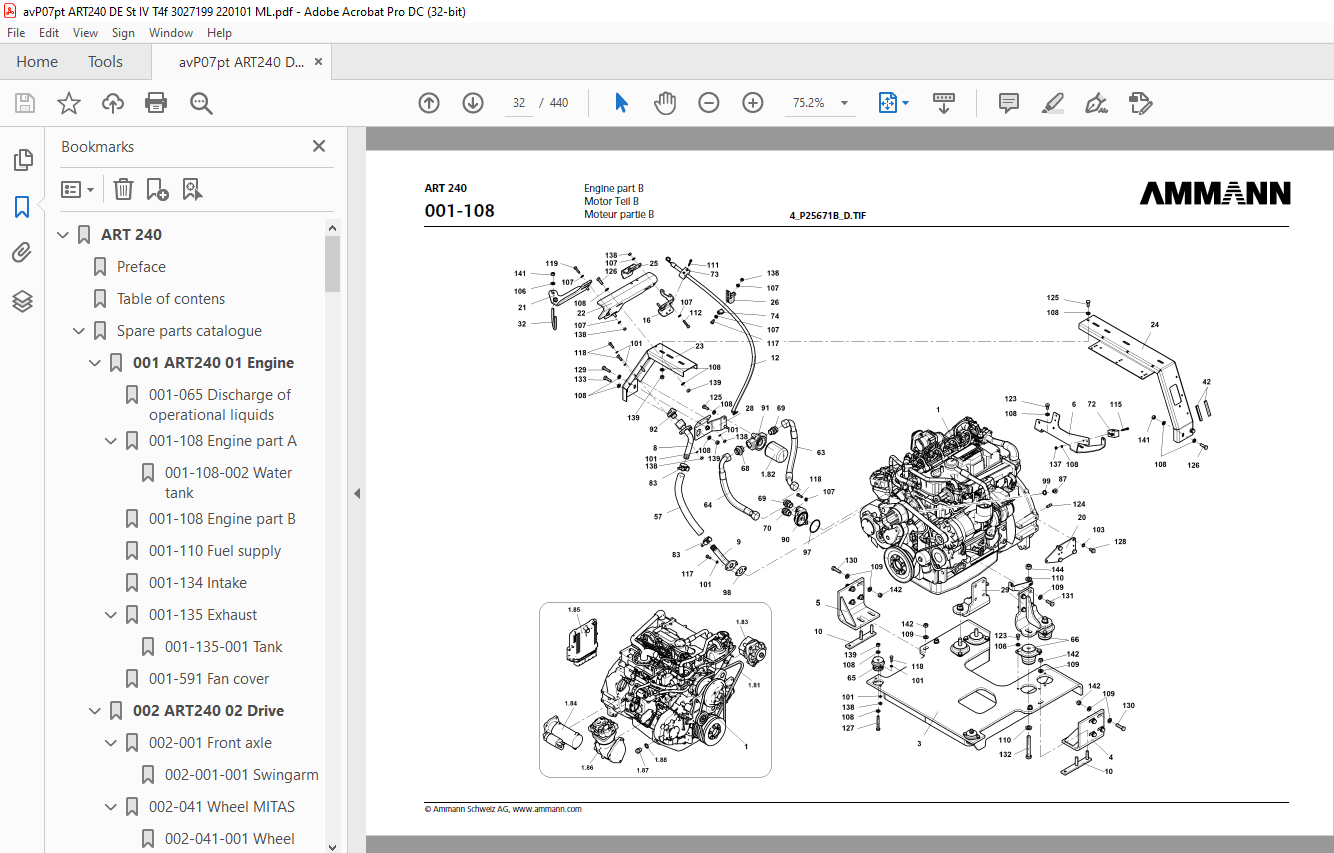Activate the hand pan tool

coord(665,103)
